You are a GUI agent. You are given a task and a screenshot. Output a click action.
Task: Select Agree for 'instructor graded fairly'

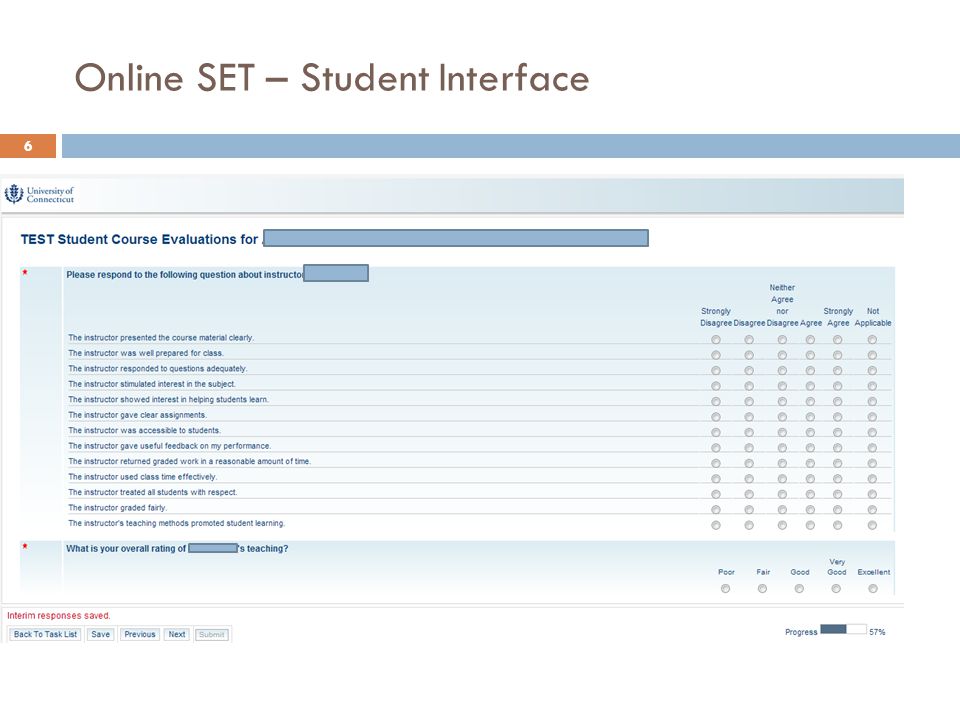coord(810,510)
